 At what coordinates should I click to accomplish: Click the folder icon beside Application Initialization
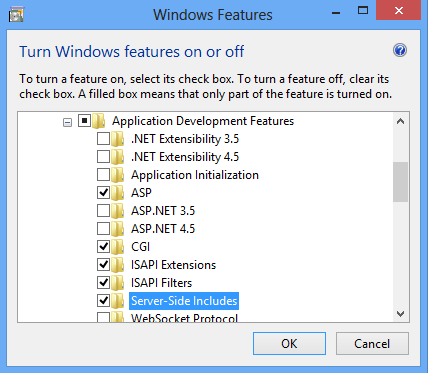[x=117, y=175]
